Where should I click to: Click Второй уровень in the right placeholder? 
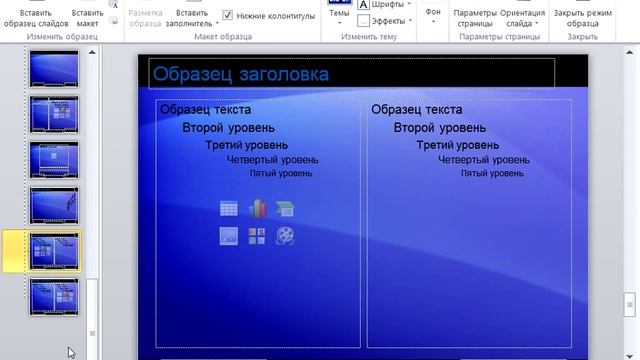point(440,128)
